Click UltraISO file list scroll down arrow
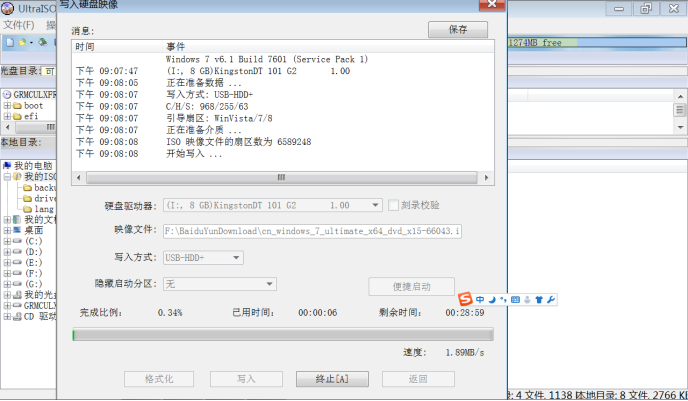The width and height of the screenshot is (688, 401). (680, 128)
